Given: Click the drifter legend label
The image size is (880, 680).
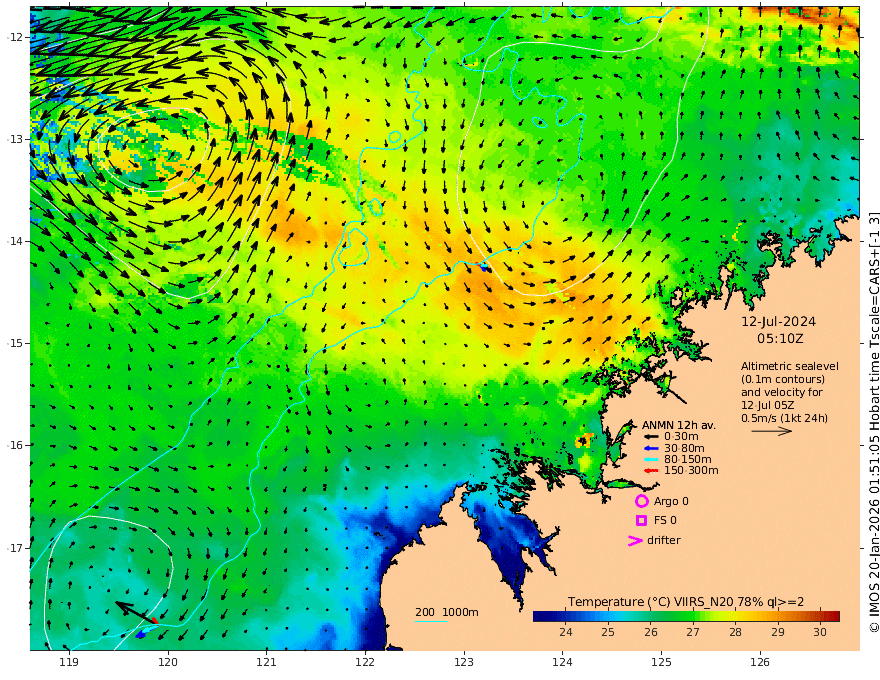Looking at the screenshot, I should (663, 540).
